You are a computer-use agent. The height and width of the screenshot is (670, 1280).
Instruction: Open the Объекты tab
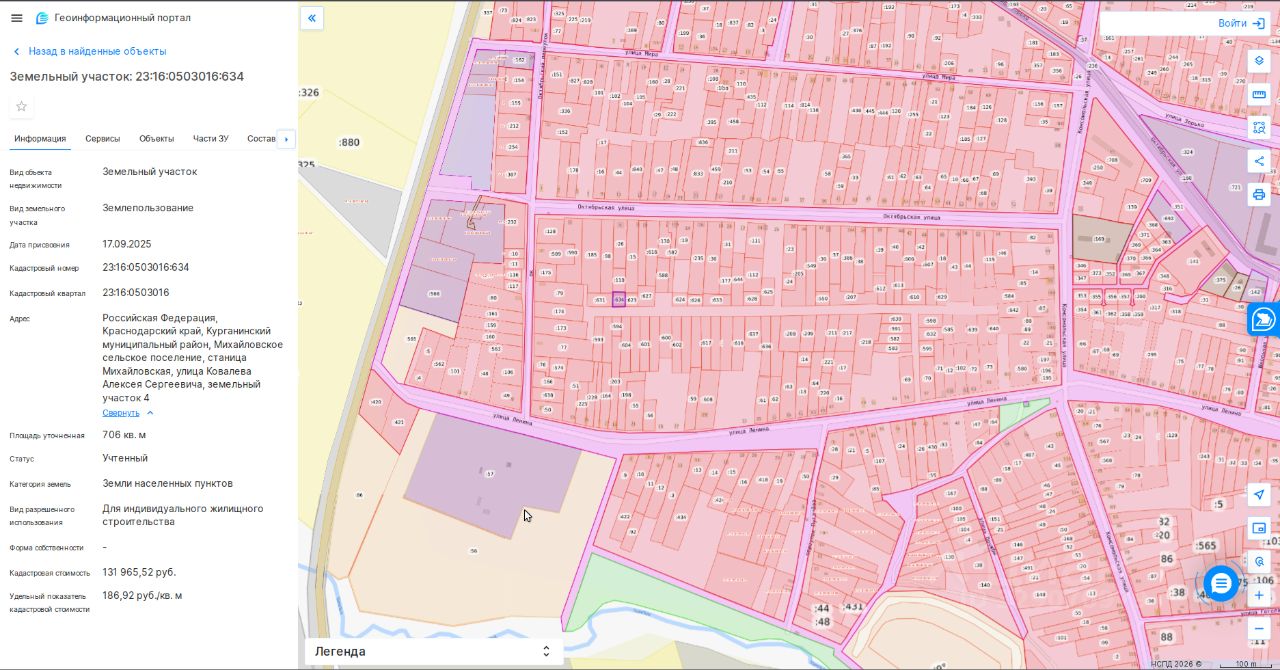pos(157,139)
